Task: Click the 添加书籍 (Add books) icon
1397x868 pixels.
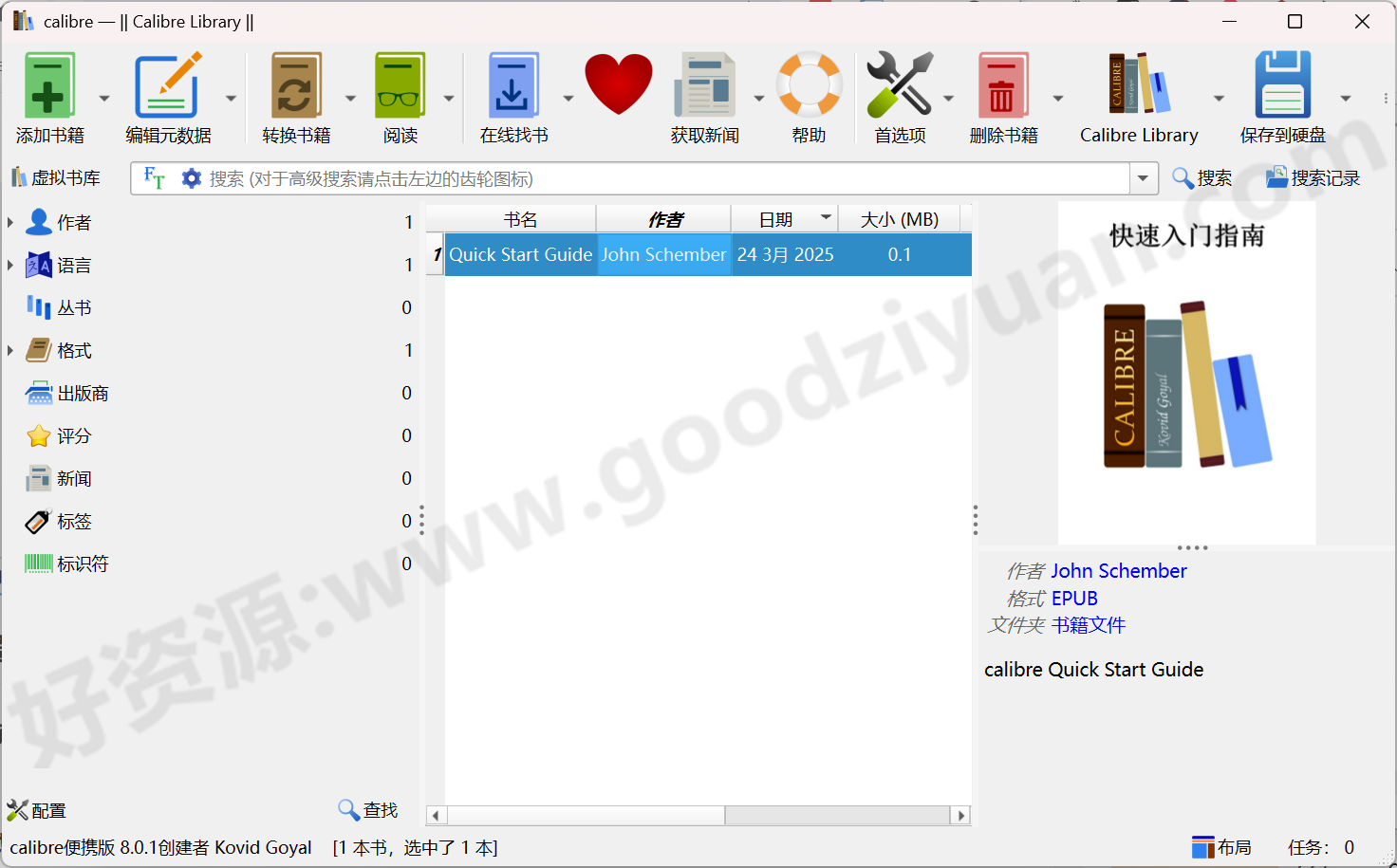Action: tap(51, 84)
